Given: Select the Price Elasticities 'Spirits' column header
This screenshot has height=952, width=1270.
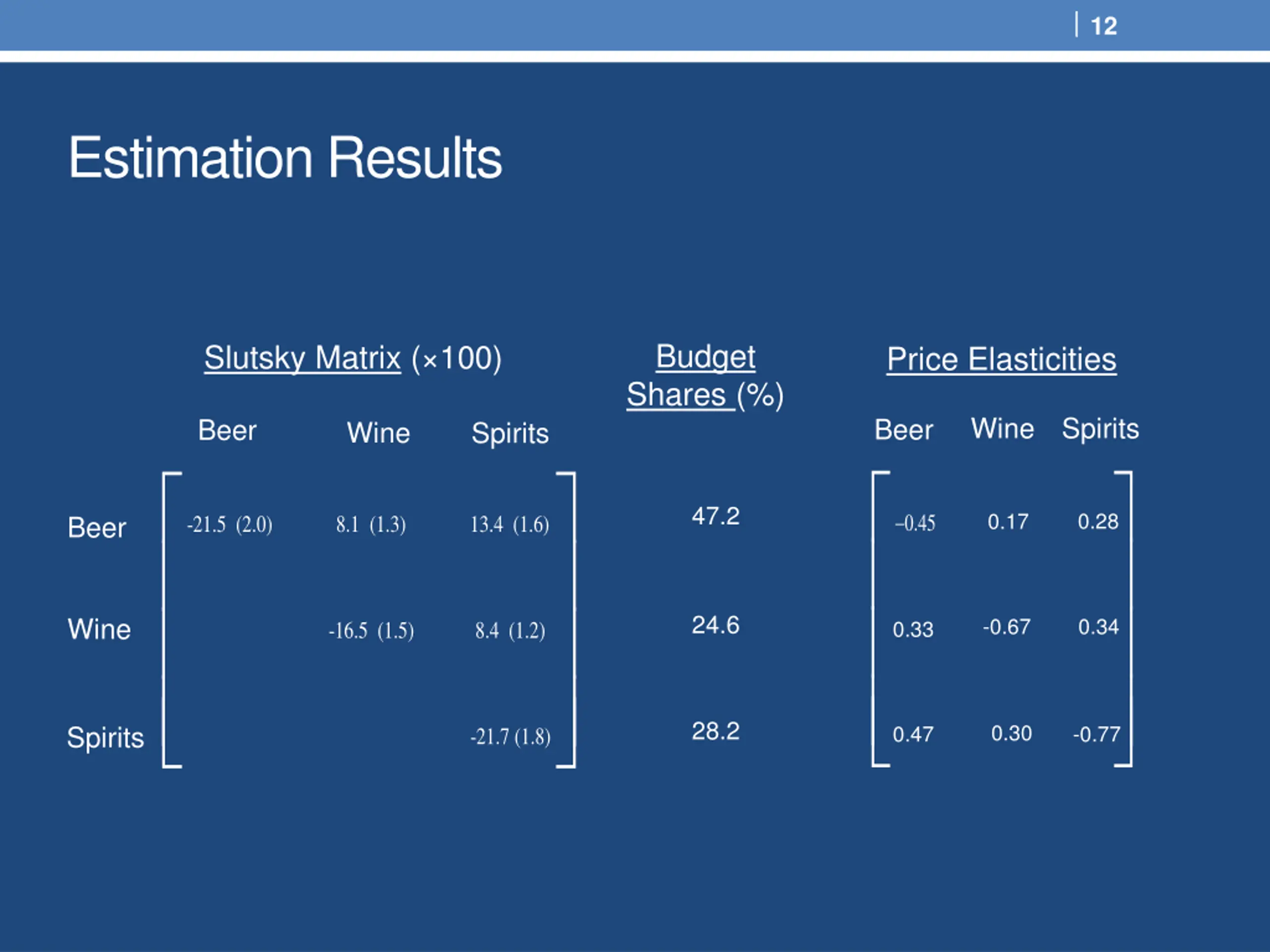Looking at the screenshot, I should (x=1101, y=429).
